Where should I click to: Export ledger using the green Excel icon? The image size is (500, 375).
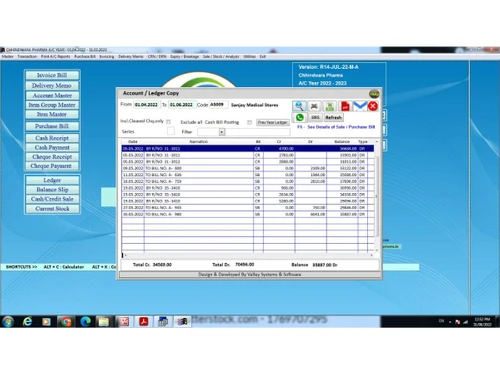click(x=330, y=106)
